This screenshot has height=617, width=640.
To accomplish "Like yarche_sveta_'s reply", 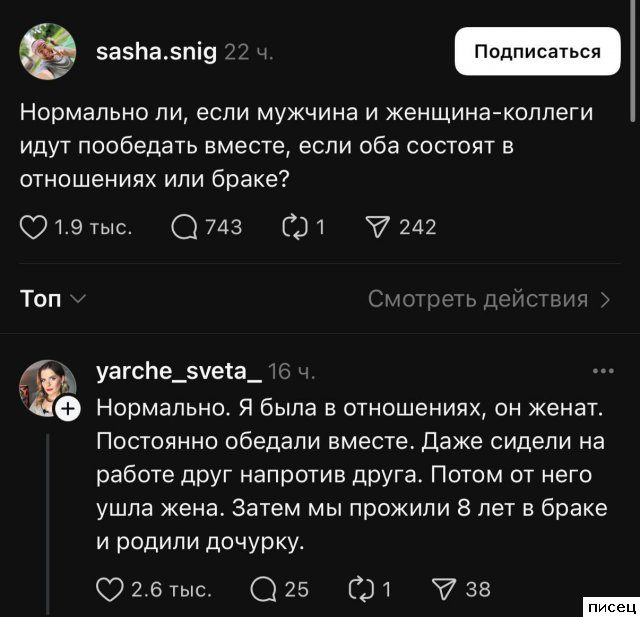I will click(x=110, y=589).
